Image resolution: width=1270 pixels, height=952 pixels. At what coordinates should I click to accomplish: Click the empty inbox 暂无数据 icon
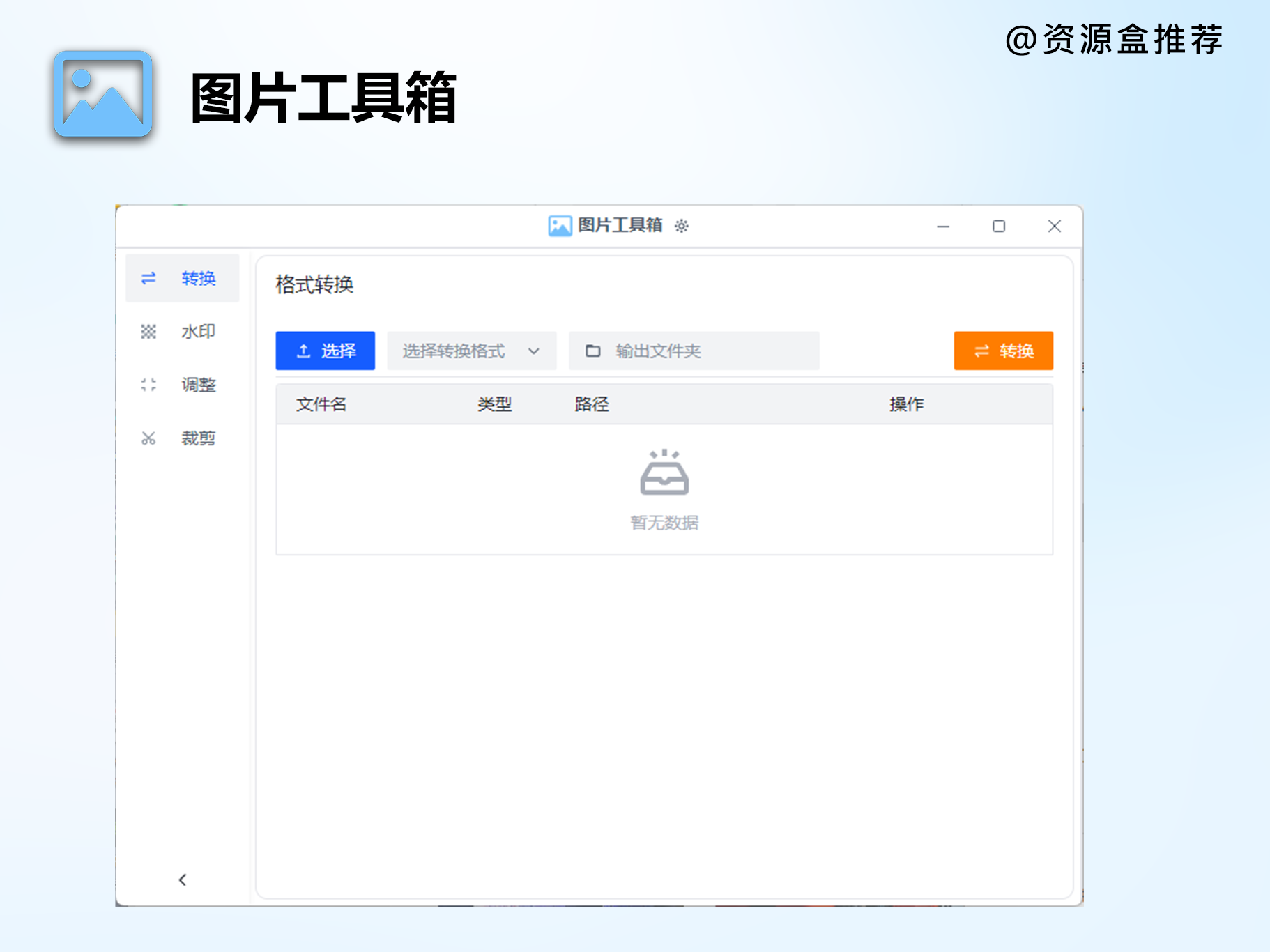tap(664, 472)
